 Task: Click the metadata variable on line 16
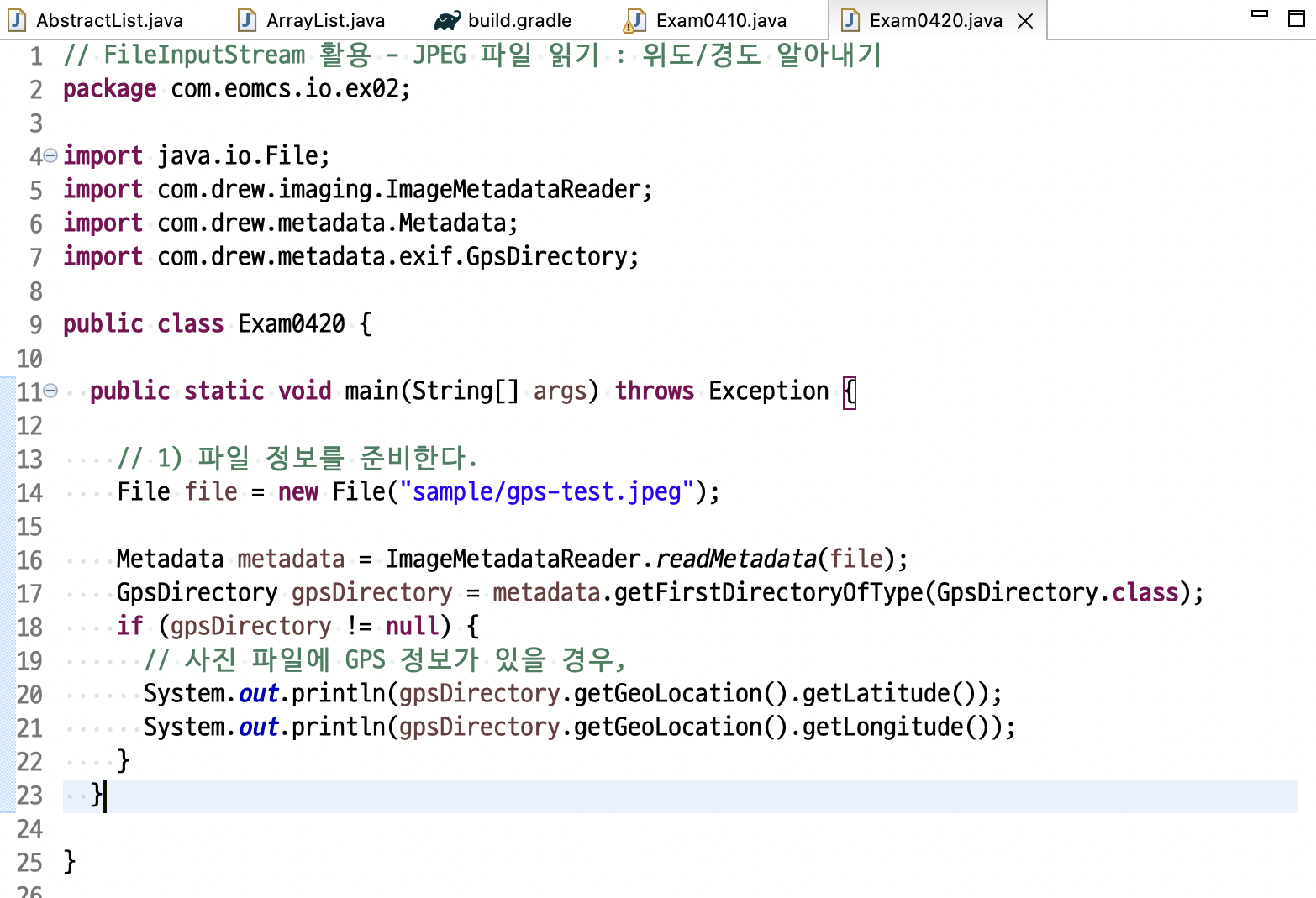pos(292,559)
